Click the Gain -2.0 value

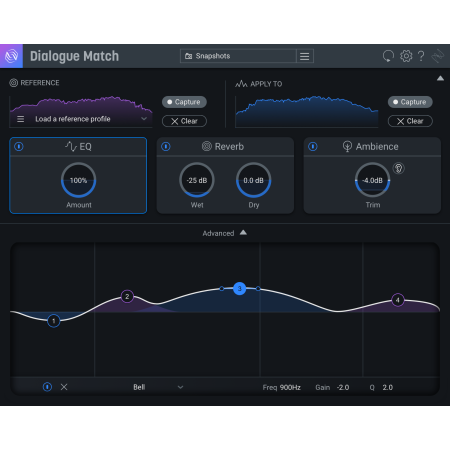pos(343,387)
